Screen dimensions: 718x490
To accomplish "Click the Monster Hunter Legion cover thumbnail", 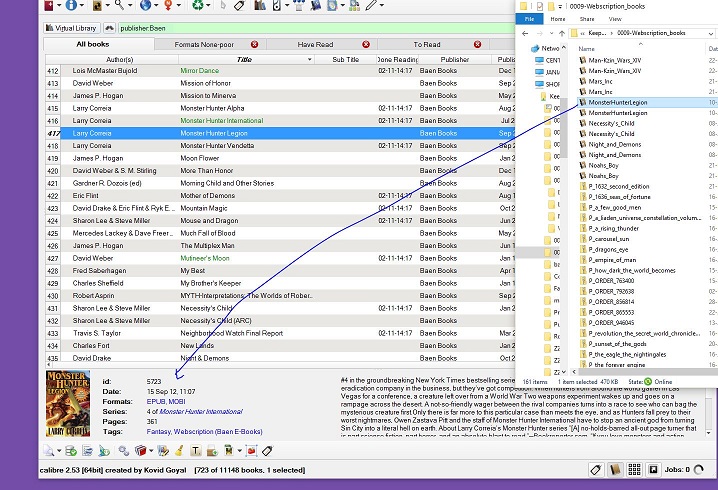I will (68, 404).
